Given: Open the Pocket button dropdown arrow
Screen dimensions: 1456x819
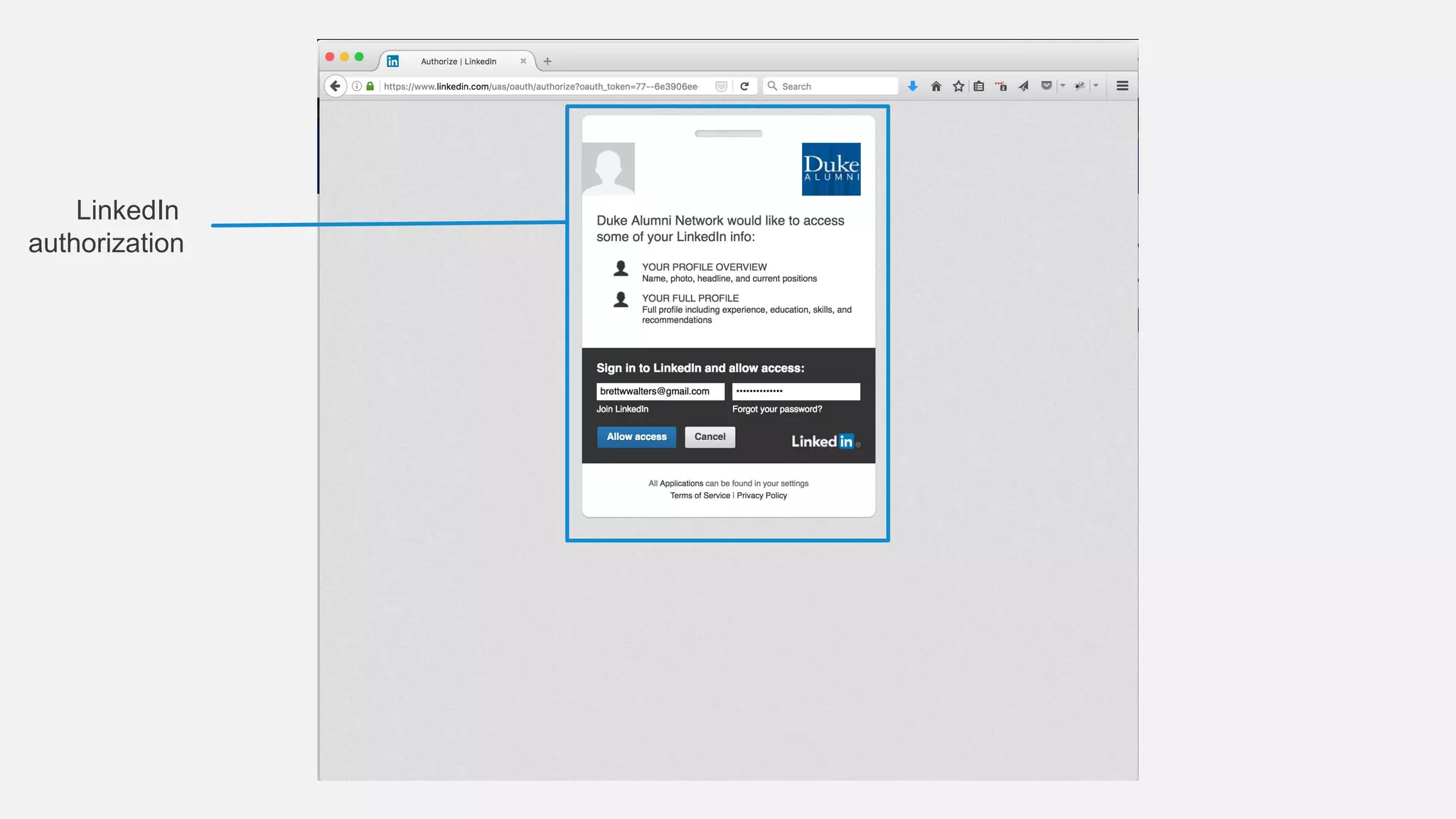Looking at the screenshot, I should [x=1063, y=85].
